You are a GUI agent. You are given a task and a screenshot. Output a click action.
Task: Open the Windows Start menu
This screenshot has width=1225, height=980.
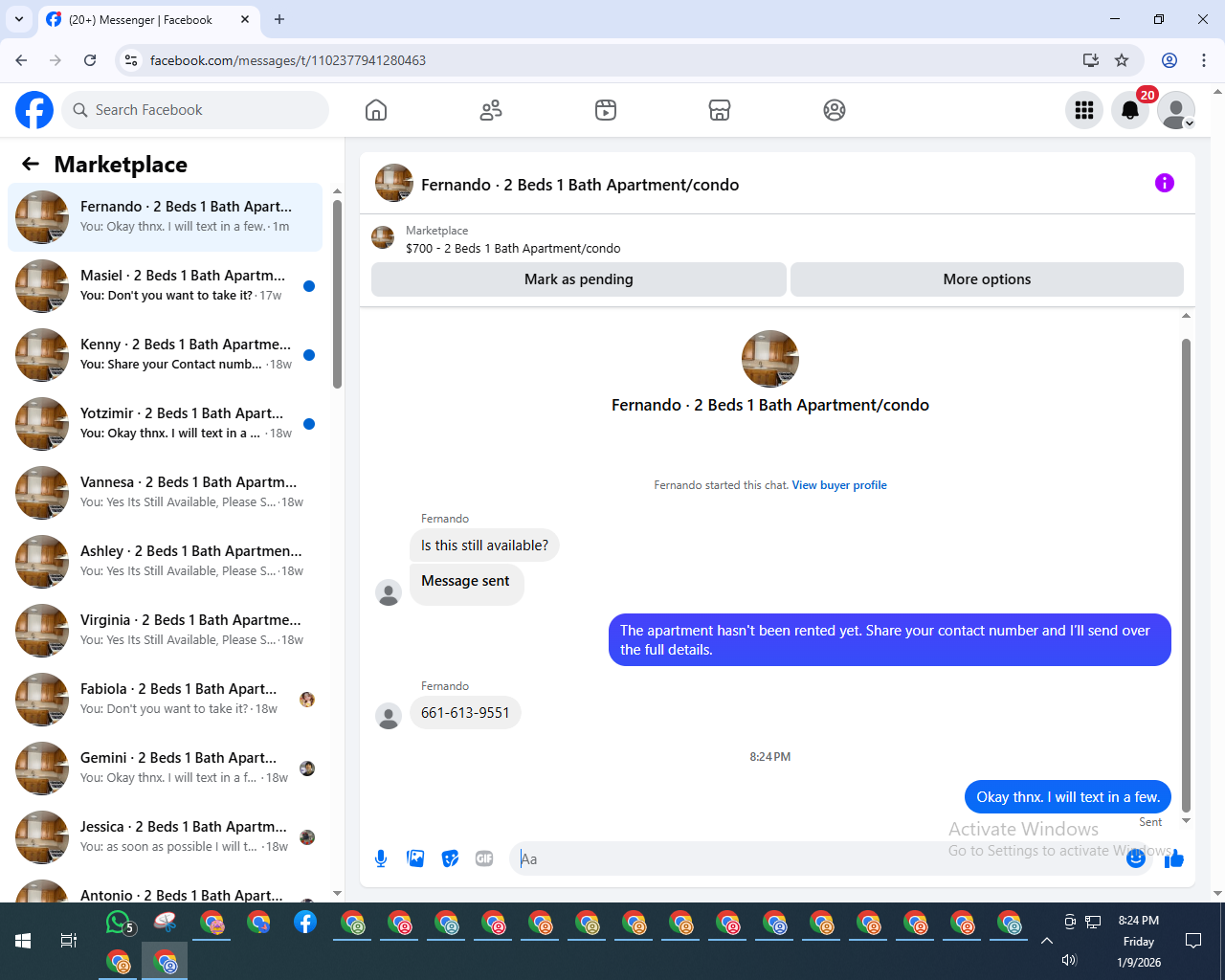(x=23, y=941)
